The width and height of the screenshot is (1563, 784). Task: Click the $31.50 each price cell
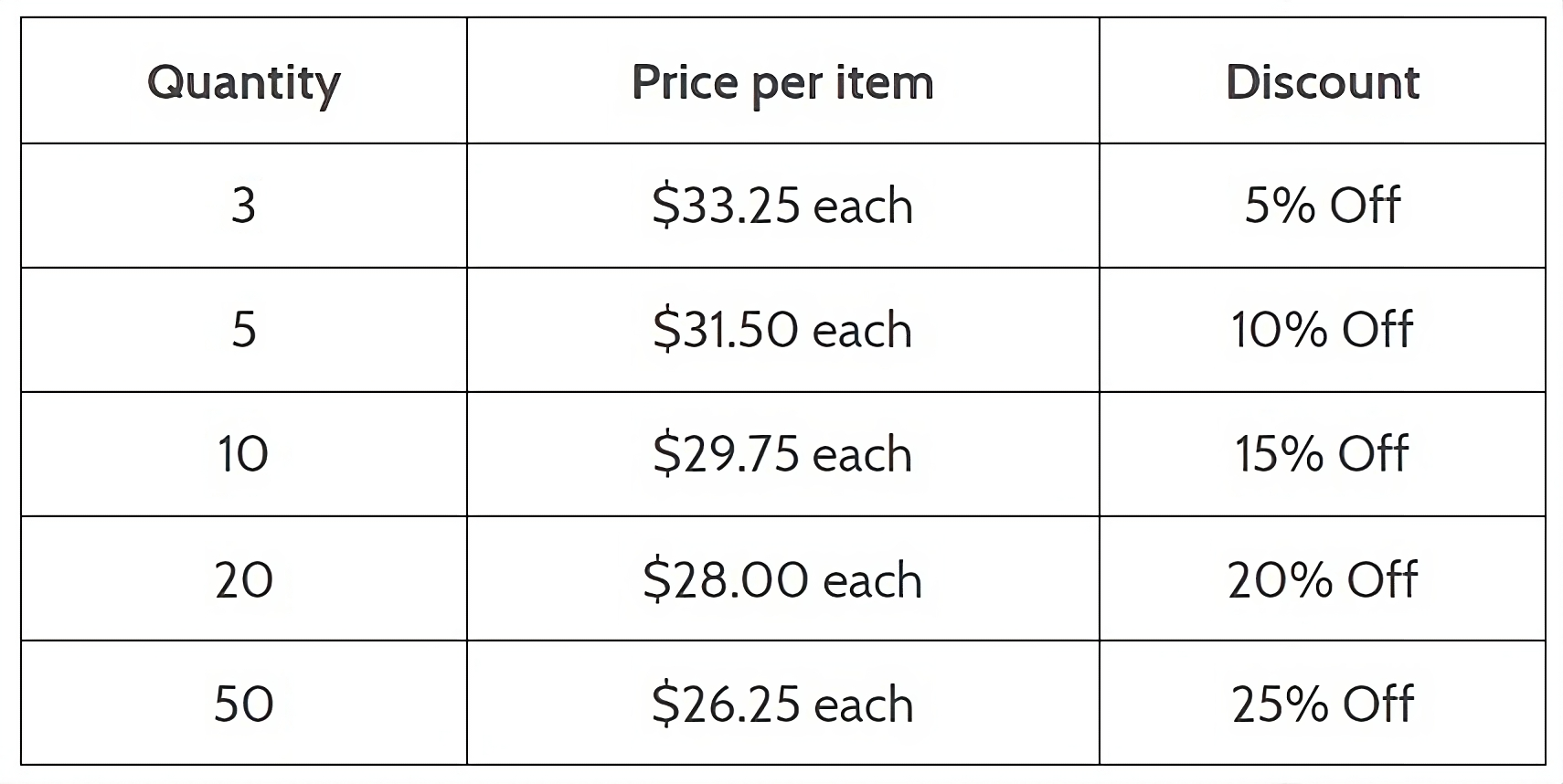pos(782,330)
